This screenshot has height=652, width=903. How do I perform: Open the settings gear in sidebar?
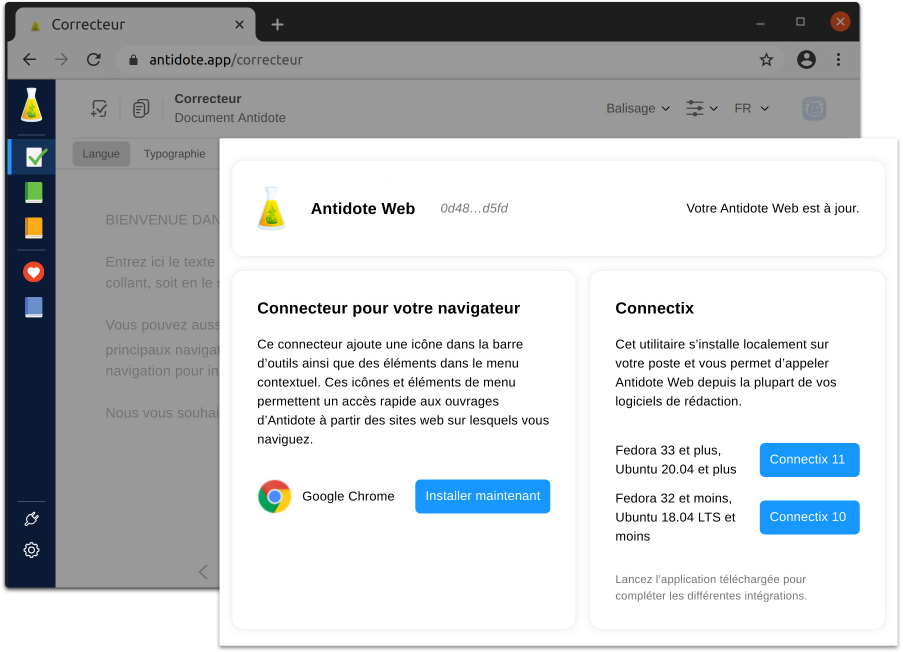point(32,550)
